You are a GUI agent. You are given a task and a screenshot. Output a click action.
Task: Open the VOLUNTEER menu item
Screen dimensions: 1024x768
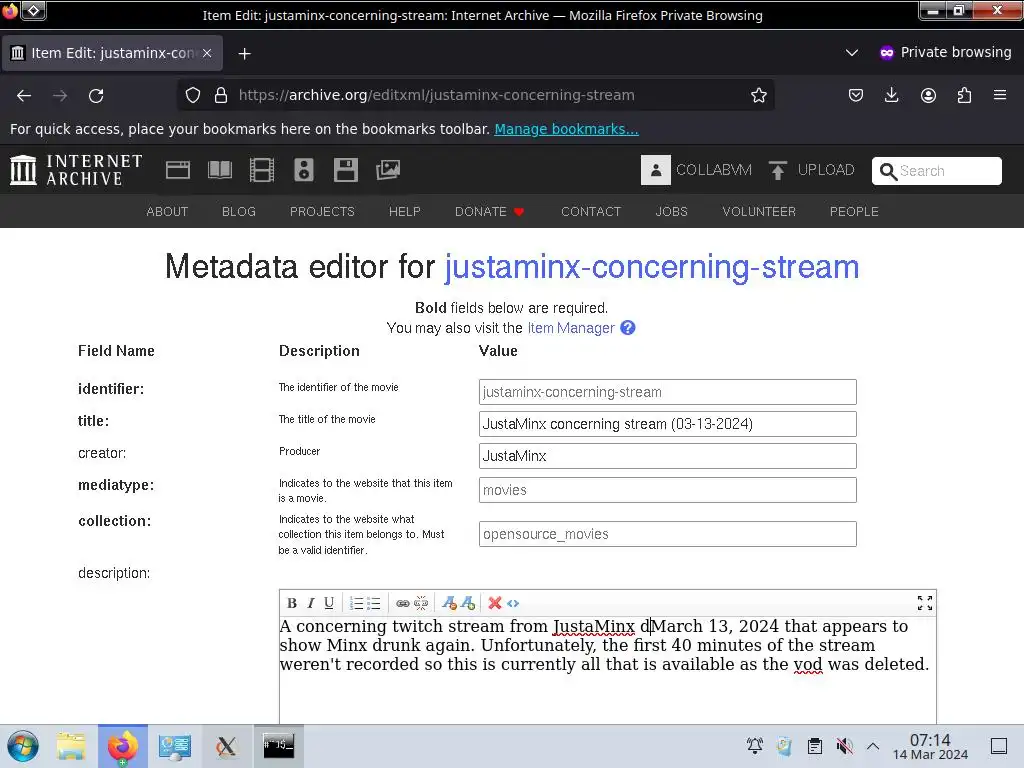pos(759,212)
